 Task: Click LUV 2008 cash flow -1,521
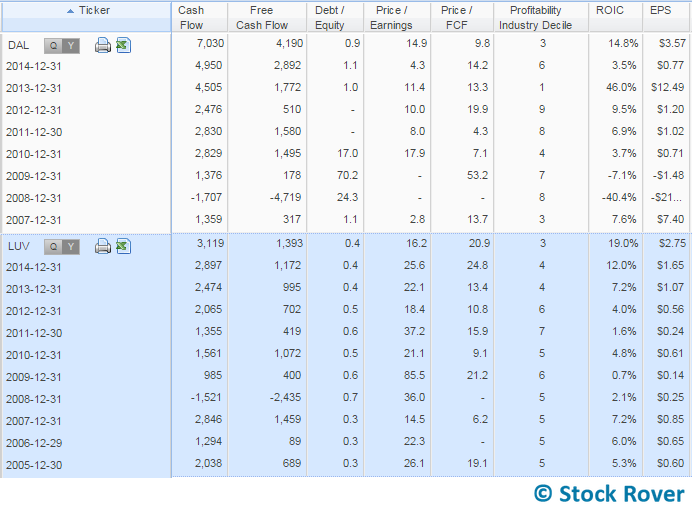pos(206,398)
